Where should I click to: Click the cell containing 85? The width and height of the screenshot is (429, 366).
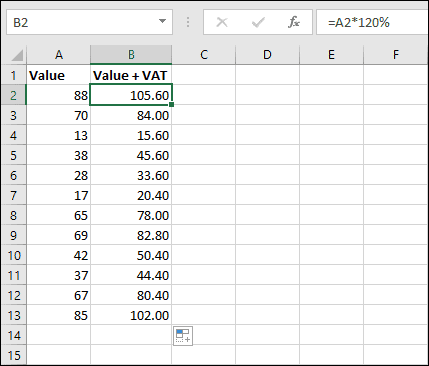click(59, 315)
